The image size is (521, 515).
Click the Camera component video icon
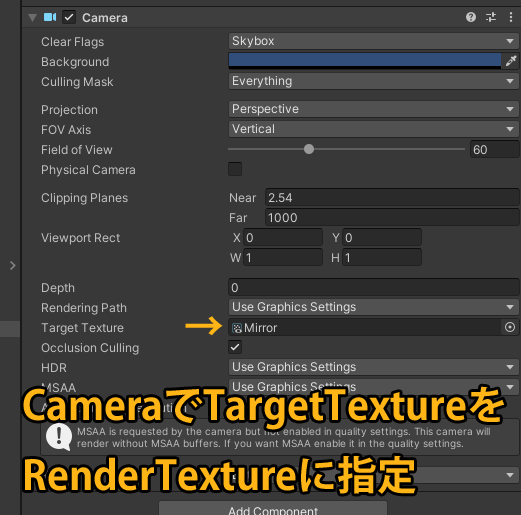(x=50, y=17)
